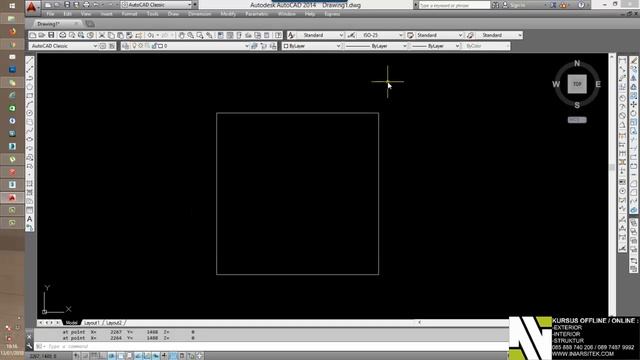Open the Draw menu

[173, 14]
